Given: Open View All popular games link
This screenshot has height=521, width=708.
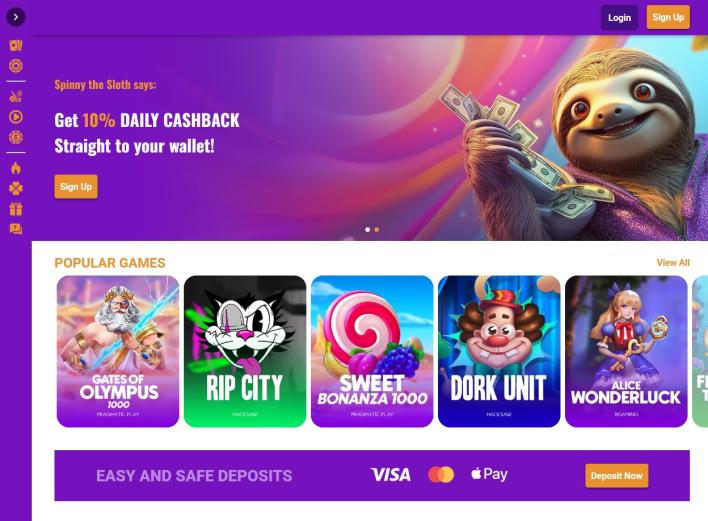Looking at the screenshot, I should [x=673, y=263].
